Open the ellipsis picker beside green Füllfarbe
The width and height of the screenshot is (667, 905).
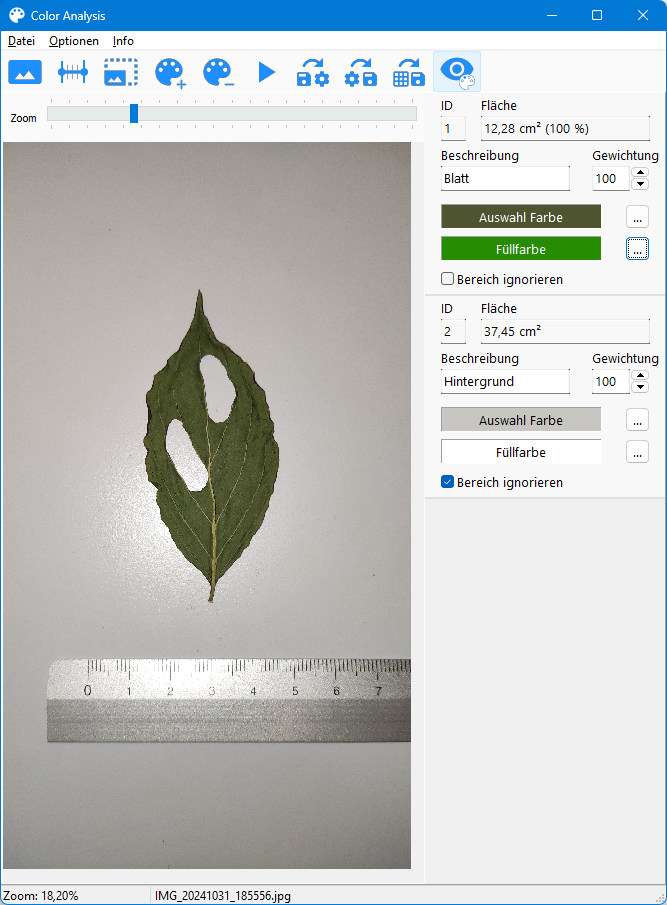click(637, 249)
